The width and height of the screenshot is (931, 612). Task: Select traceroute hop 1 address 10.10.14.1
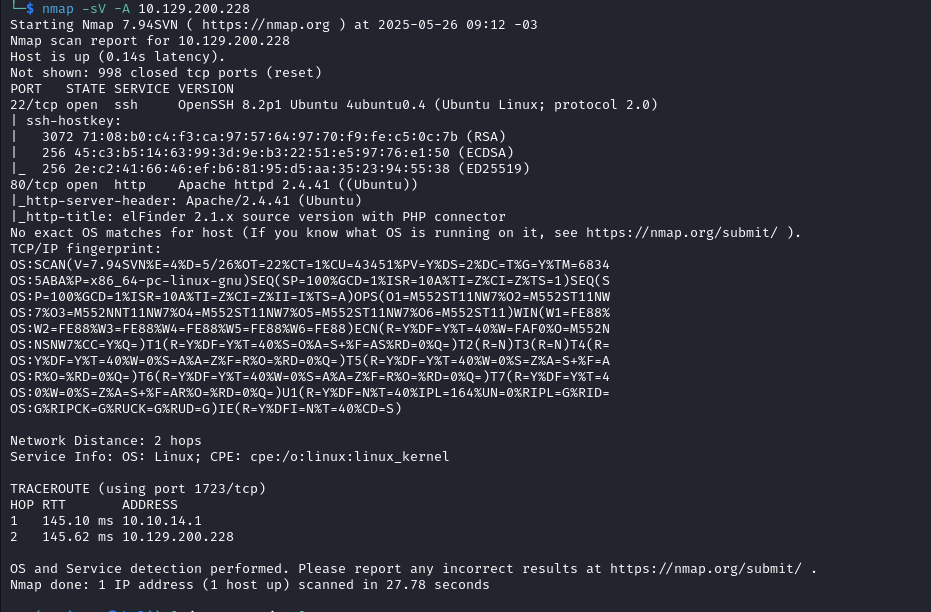click(x=162, y=521)
